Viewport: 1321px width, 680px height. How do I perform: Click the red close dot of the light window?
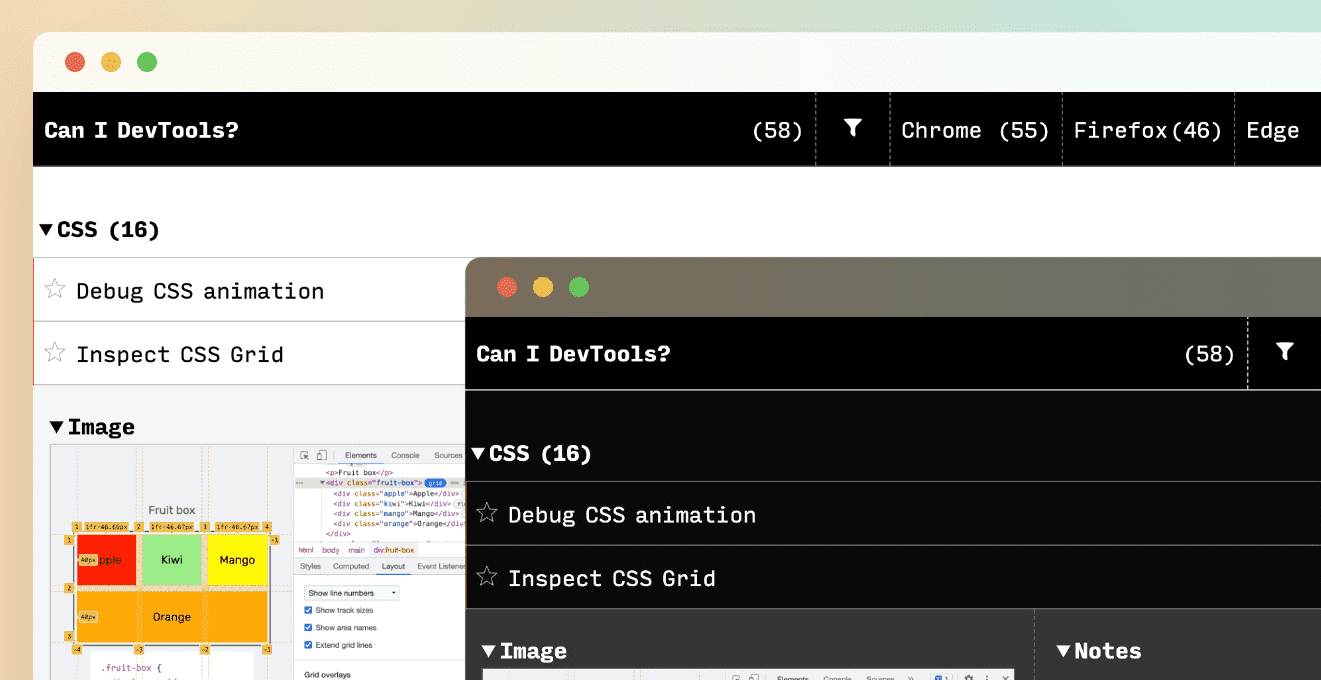click(75, 62)
